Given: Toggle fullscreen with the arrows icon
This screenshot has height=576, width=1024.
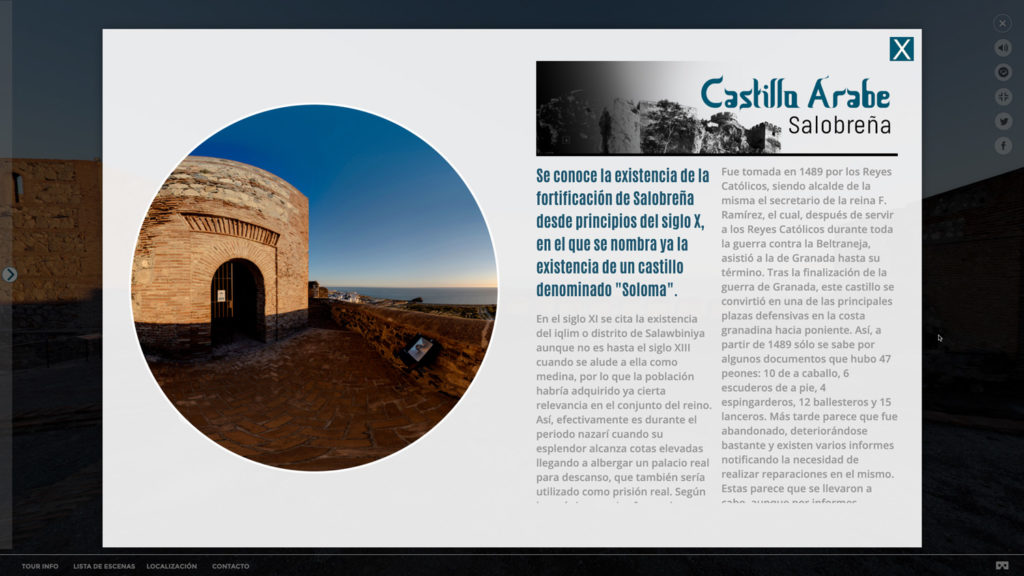Looking at the screenshot, I should tap(1003, 97).
